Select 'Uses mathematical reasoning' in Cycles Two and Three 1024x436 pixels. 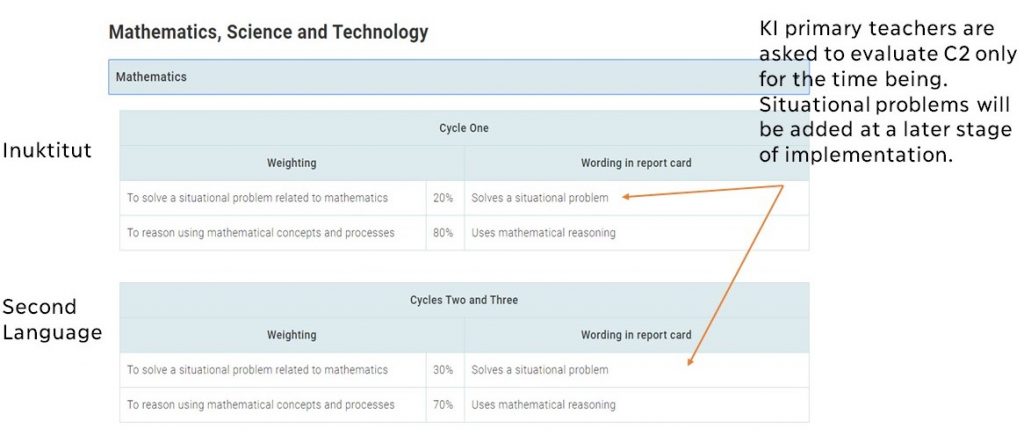point(543,405)
